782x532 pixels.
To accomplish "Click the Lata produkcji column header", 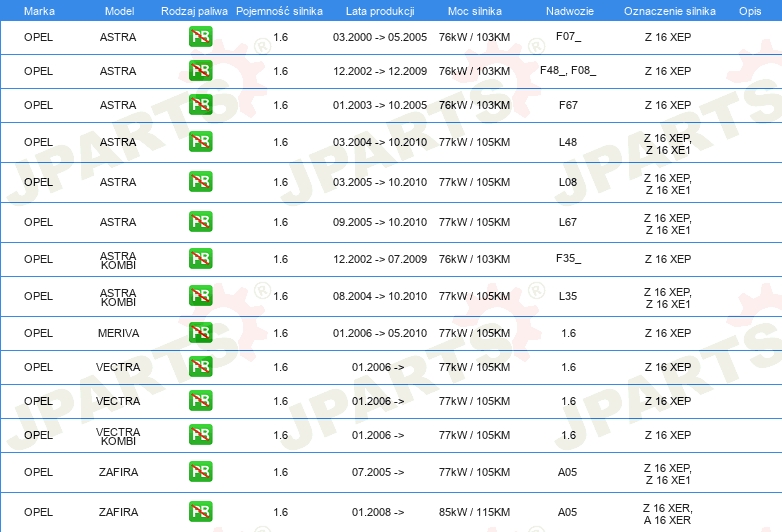I will (x=380, y=11).
